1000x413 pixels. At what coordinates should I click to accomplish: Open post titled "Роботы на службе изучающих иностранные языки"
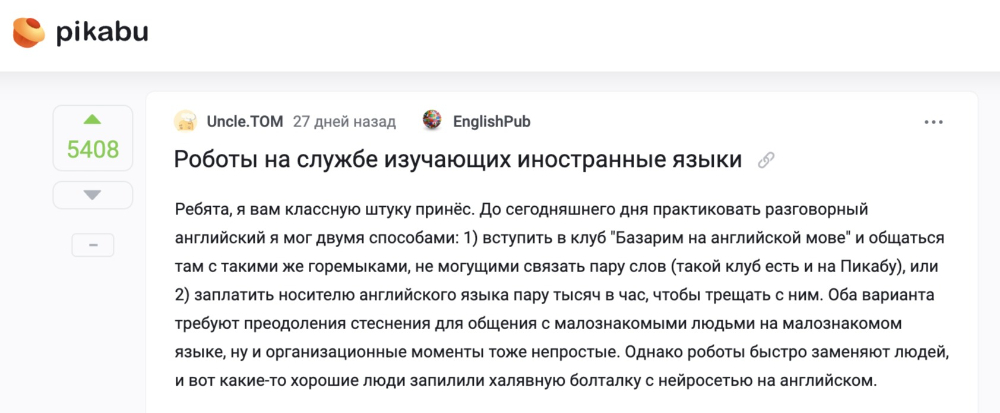pyautogui.click(x=458, y=159)
